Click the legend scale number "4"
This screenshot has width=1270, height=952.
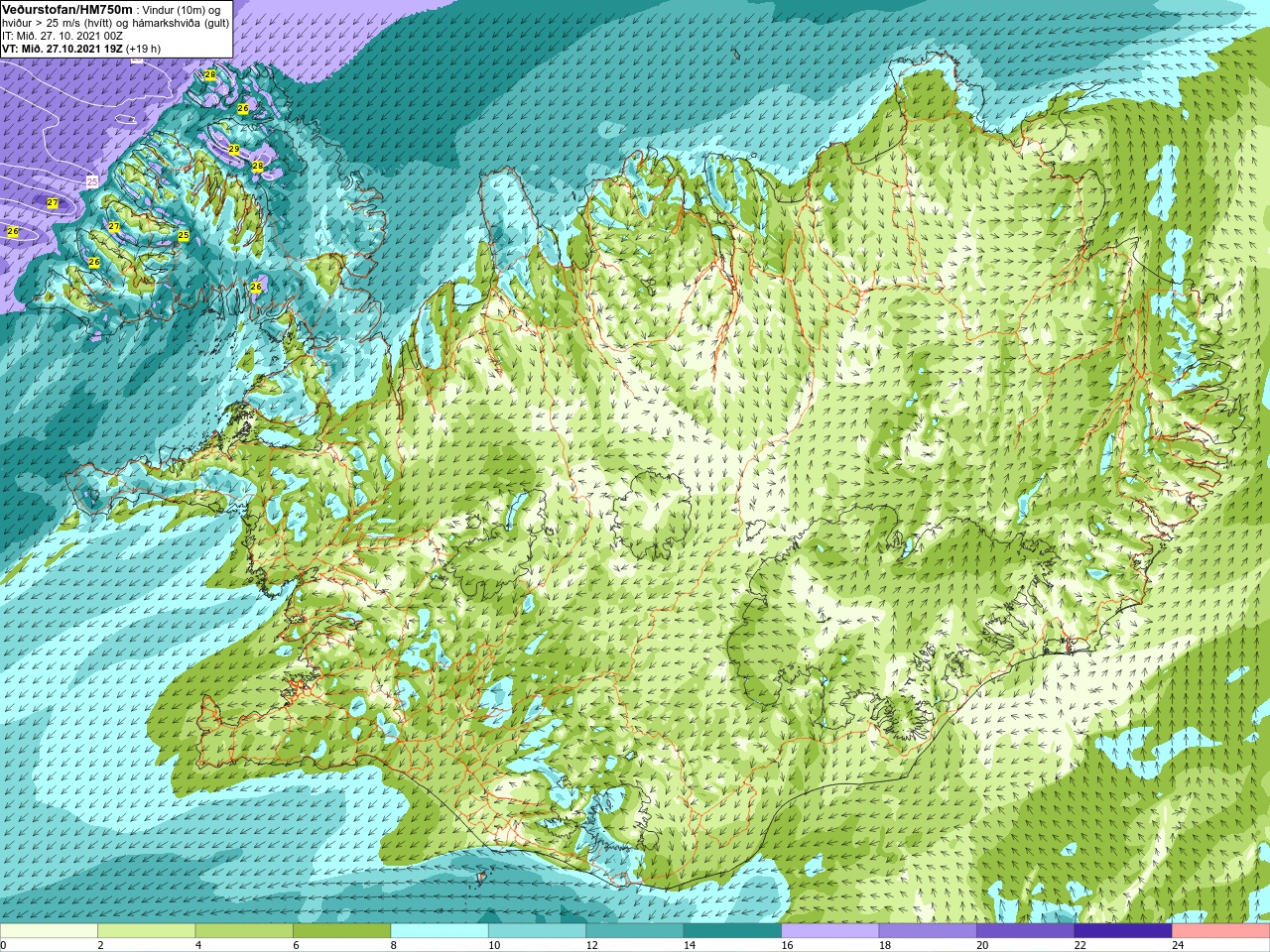click(x=198, y=945)
